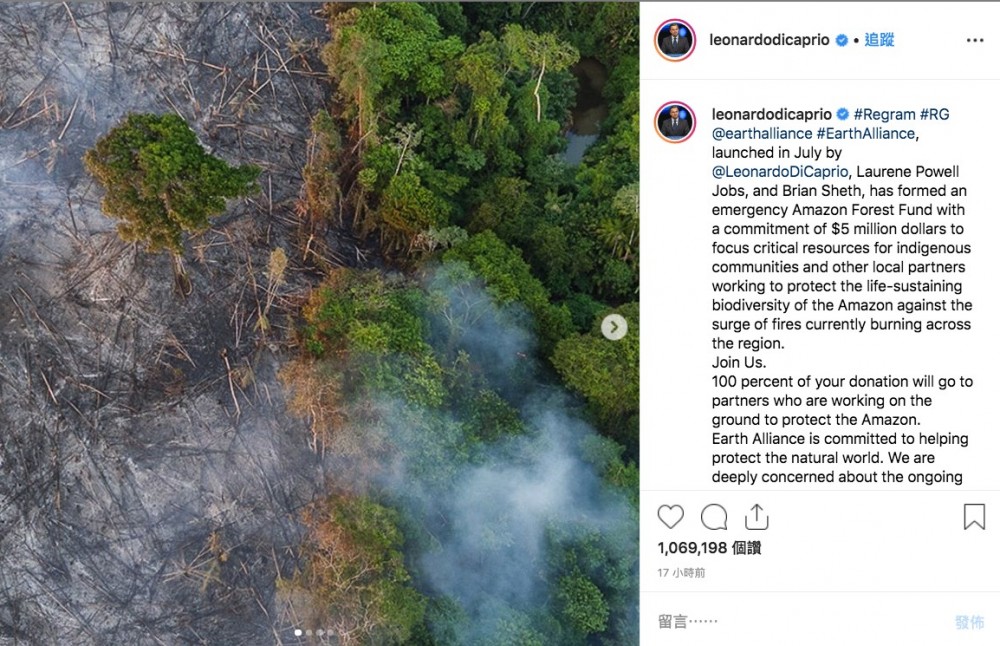The image size is (1000, 646).
Task: Open leonardodicaprio username in post header
Action: click(770, 41)
